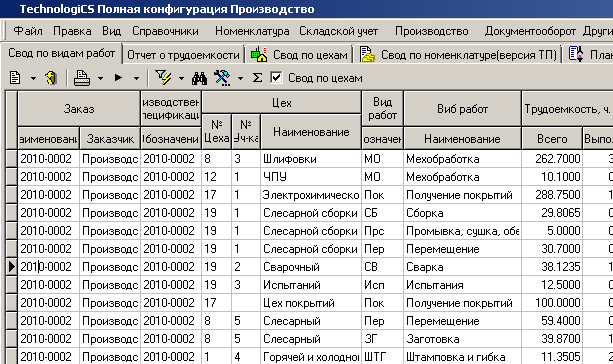Open dropdown arrow next to document icon
613x364 pixels.
pos(33,79)
